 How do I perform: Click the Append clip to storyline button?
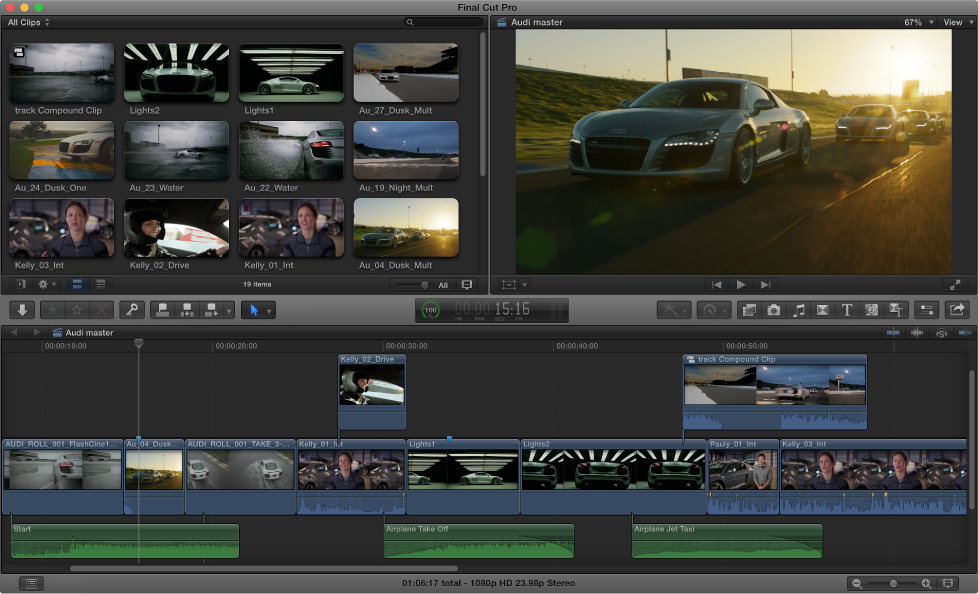211,310
